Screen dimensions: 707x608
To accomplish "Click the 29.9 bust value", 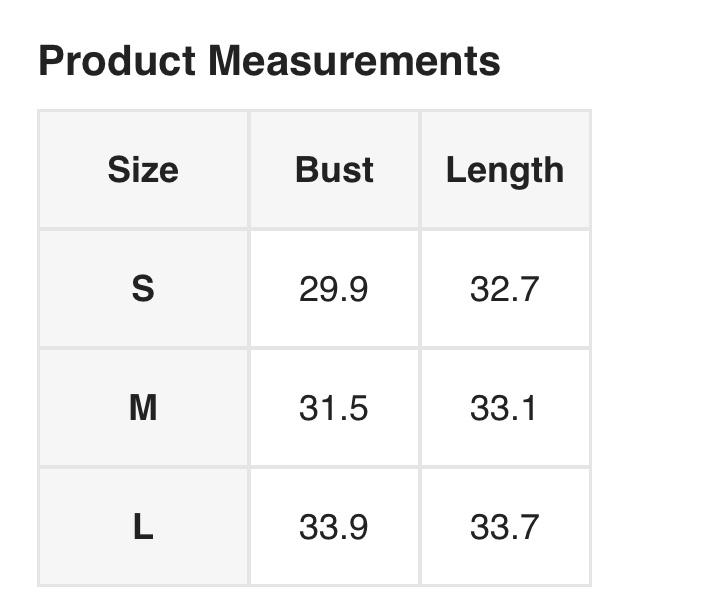I will point(334,289).
